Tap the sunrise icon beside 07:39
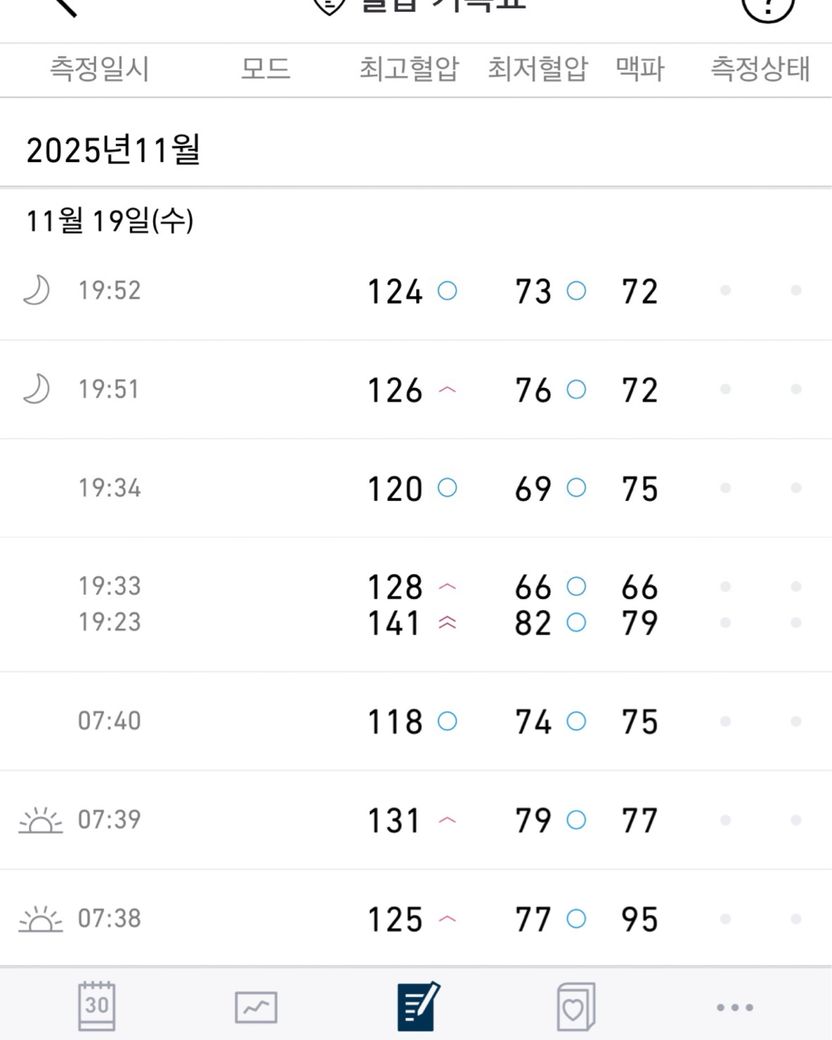 point(41,821)
